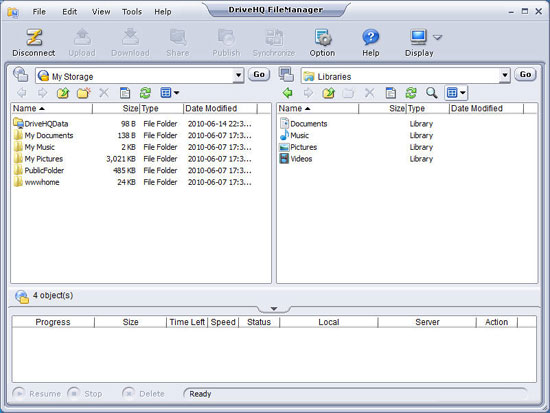This screenshot has width=550, height=413.
Task: Create new folder in remote storage pane
Action: click(x=83, y=93)
